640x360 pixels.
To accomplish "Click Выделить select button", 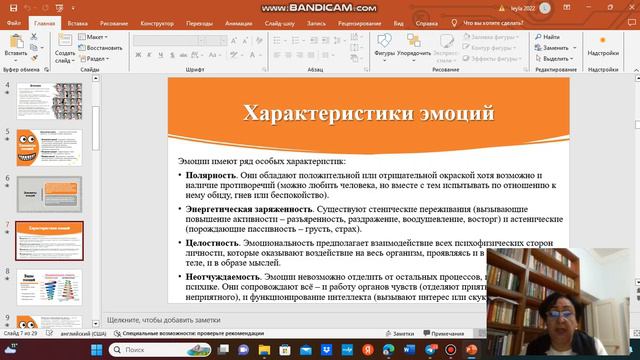I will tap(554, 58).
